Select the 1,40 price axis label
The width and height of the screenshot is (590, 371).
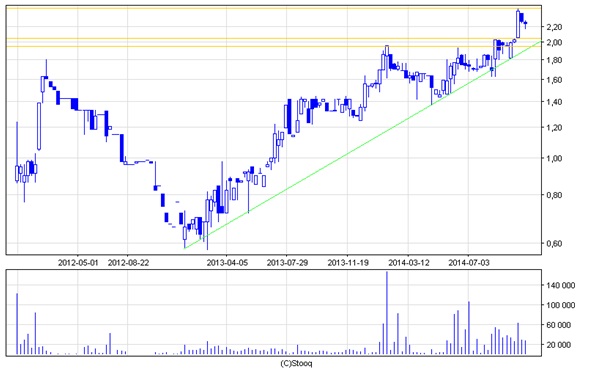coord(554,102)
